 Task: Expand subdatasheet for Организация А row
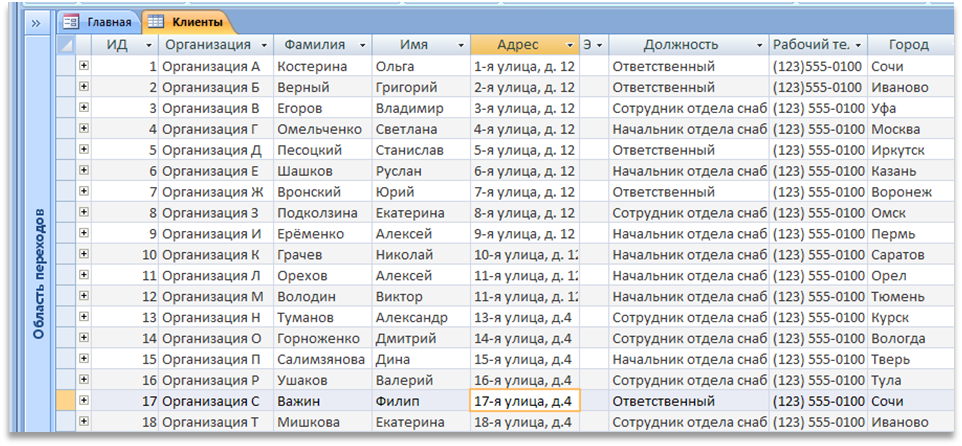84,66
